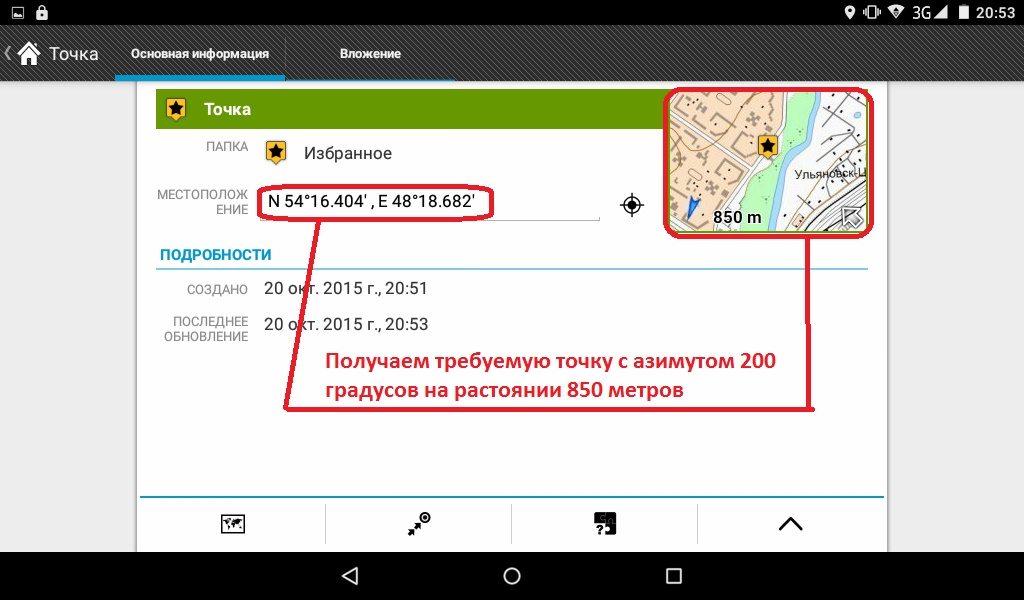Tap the star point icon in green header
Image resolution: width=1024 pixels, height=600 pixels.
pyautogui.click(x=176, y=109)
